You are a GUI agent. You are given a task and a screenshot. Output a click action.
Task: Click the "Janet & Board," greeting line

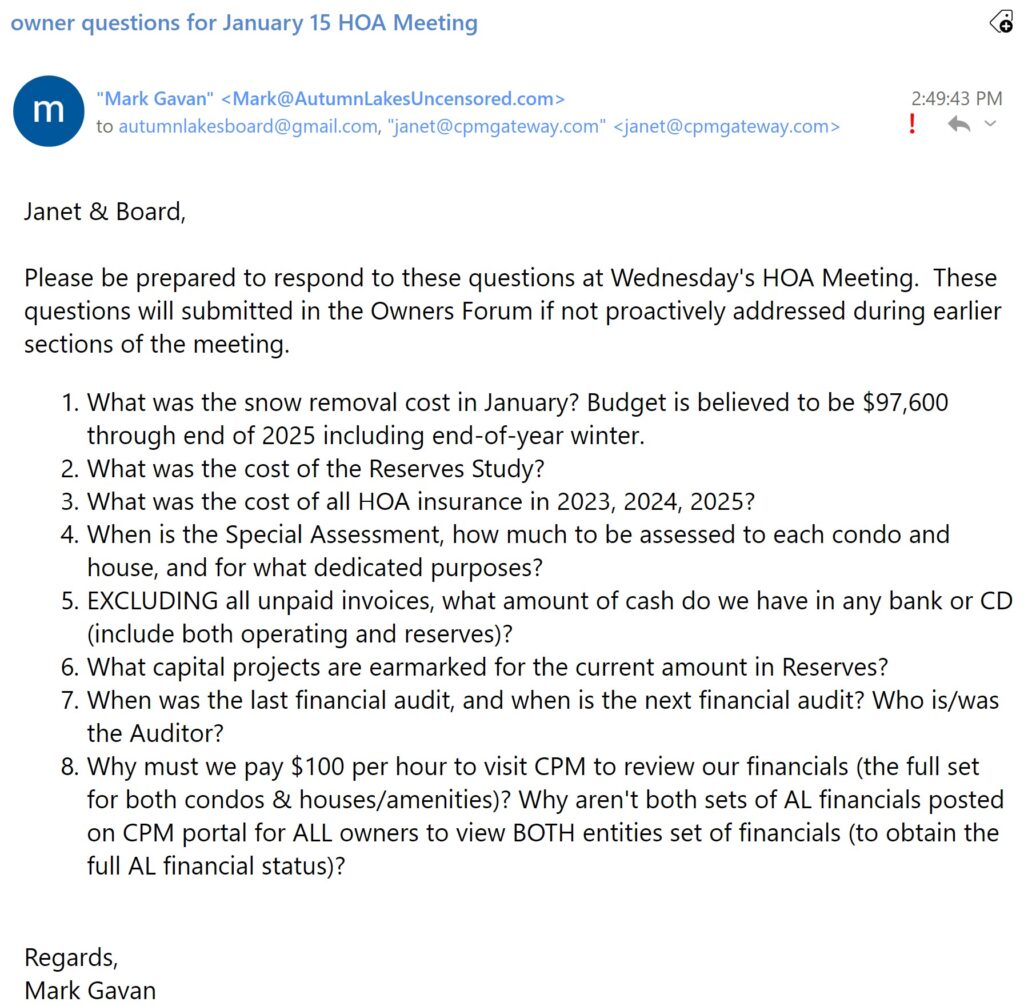[105, 213]
